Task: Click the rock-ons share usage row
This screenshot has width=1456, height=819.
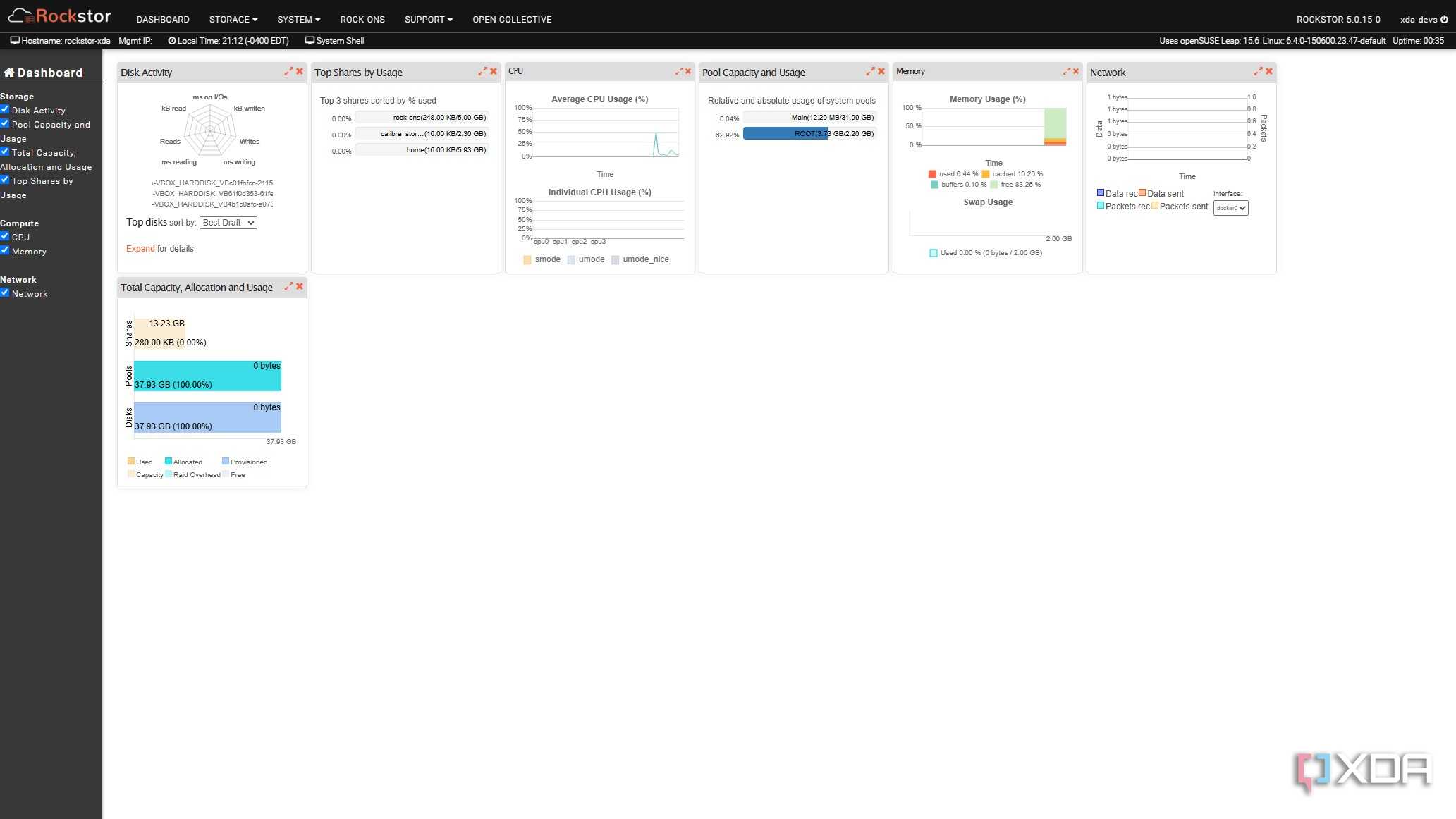Action: pos(422,118)
